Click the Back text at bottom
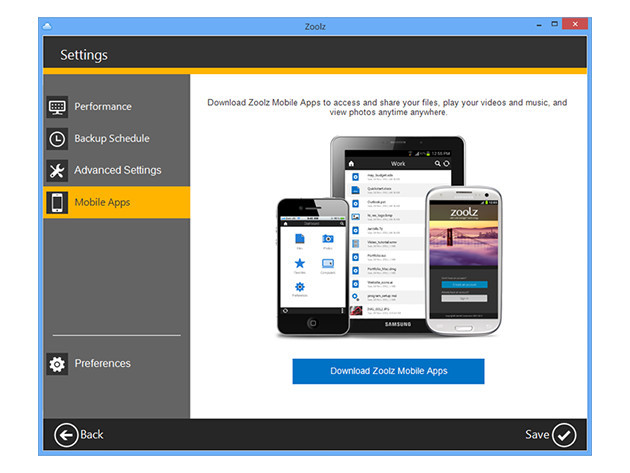 click(92, 434)
